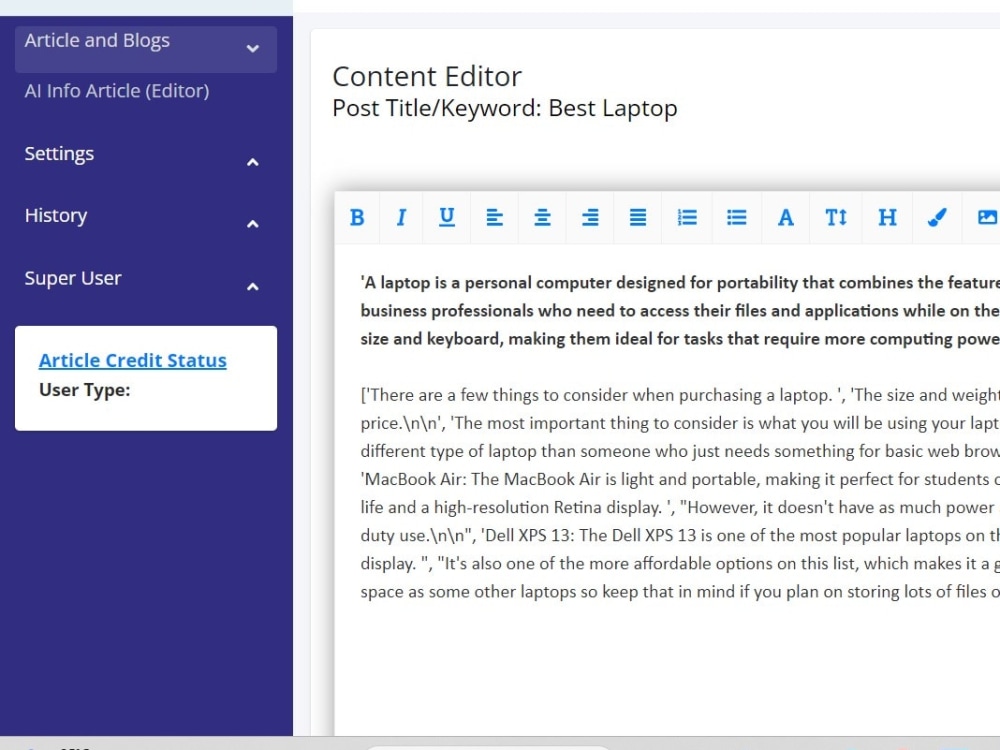Align text to the right
The height and width of the screenshot is (750, 1000).
590,217
